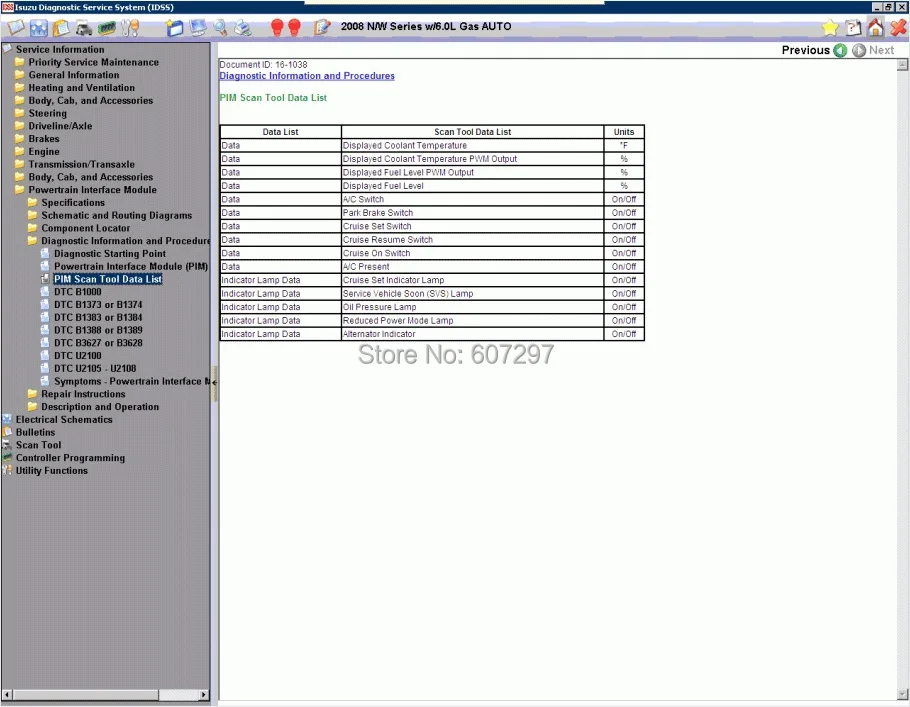Open Utility Functions wrench icon in toolbar
The width and height of the screenshot is (910, 707).
[130, 27]
